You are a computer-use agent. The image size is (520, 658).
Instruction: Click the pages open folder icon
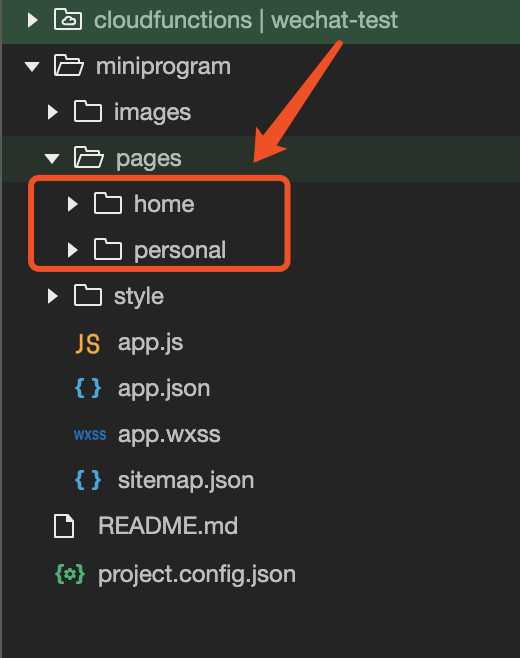[89, 157]
